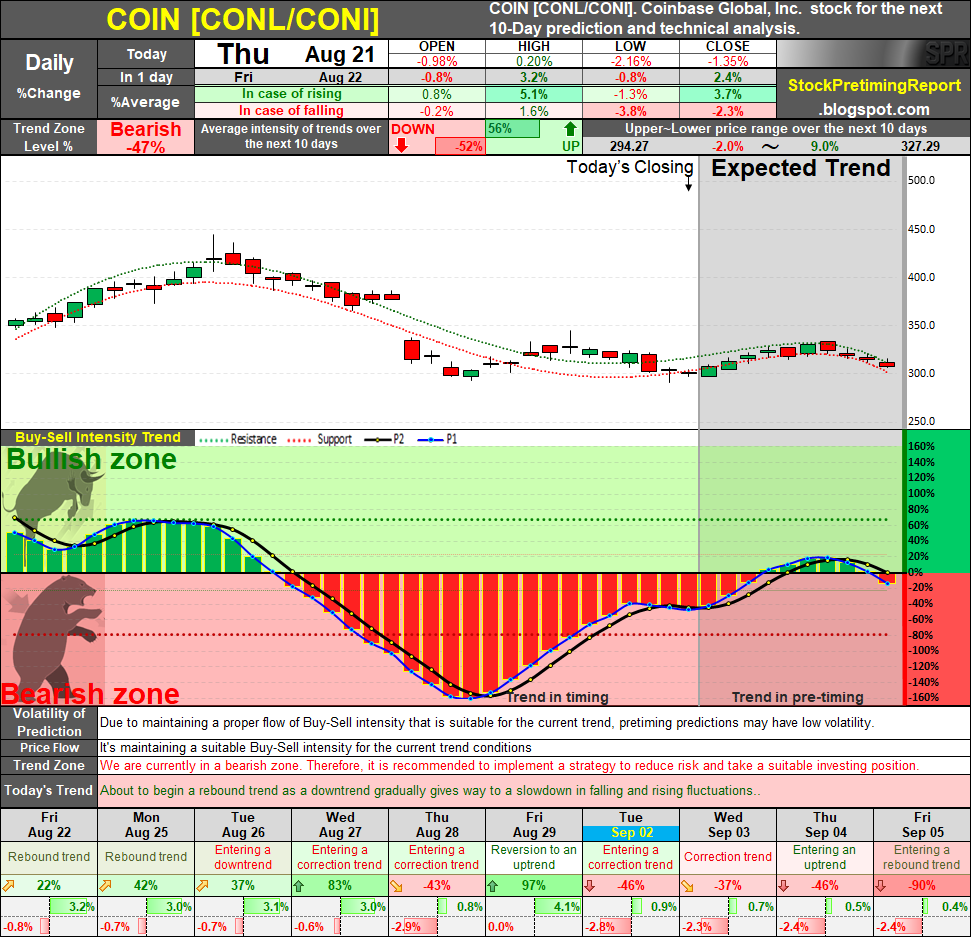971x937 pixels.
Task: Click the 4.1% green bar under Aug 29
Action: click(557, 907)
